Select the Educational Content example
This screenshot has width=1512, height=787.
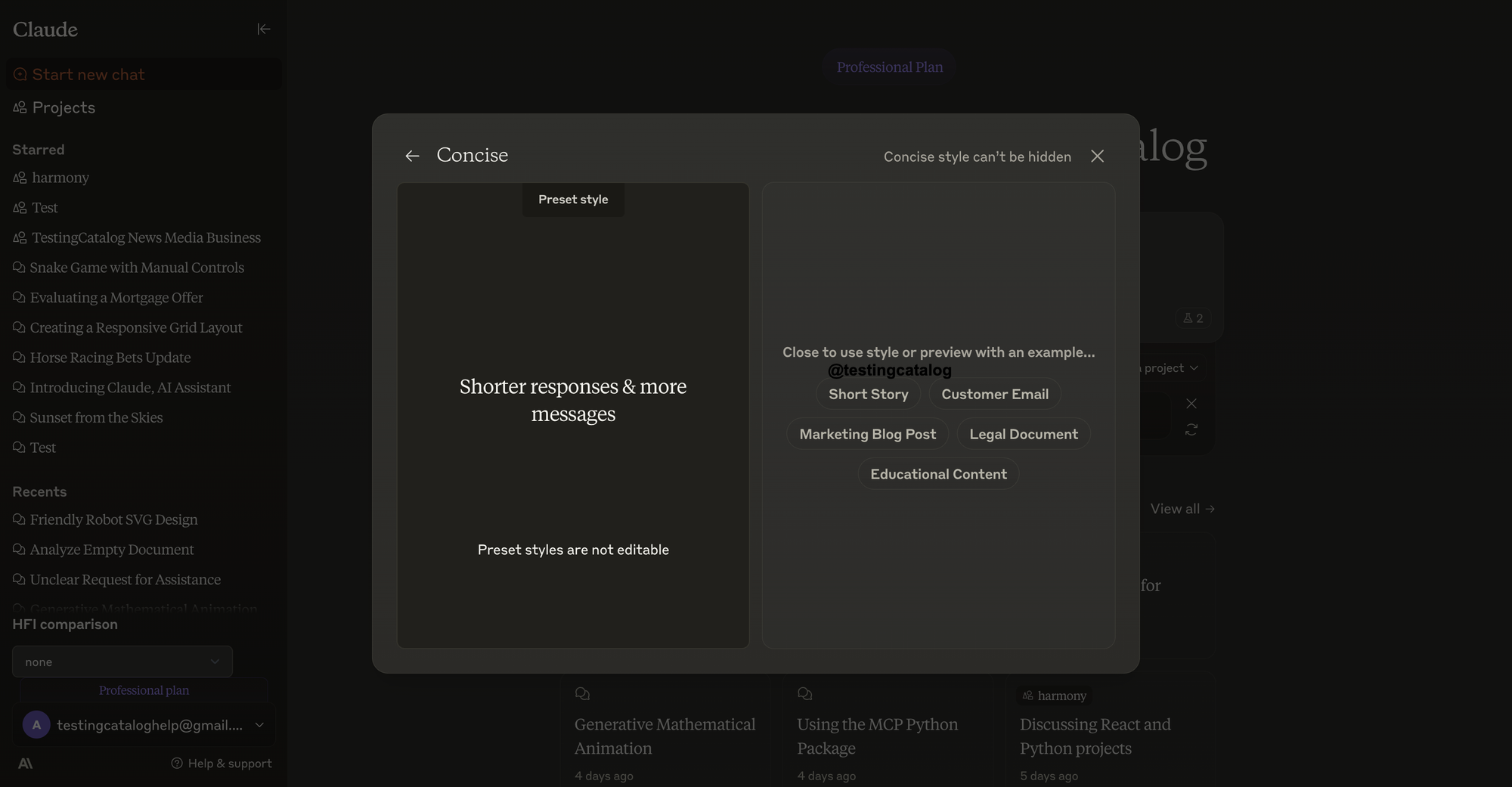938,474
